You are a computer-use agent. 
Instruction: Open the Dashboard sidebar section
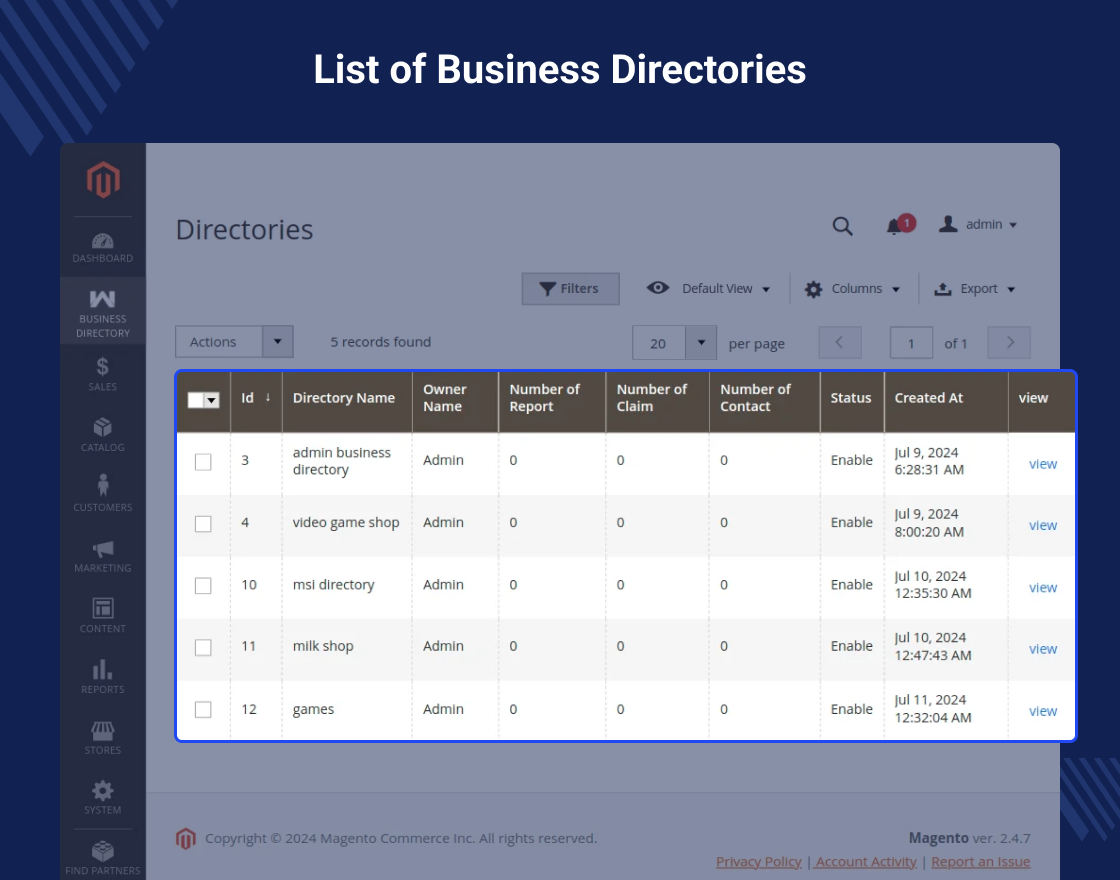[103, 248]
